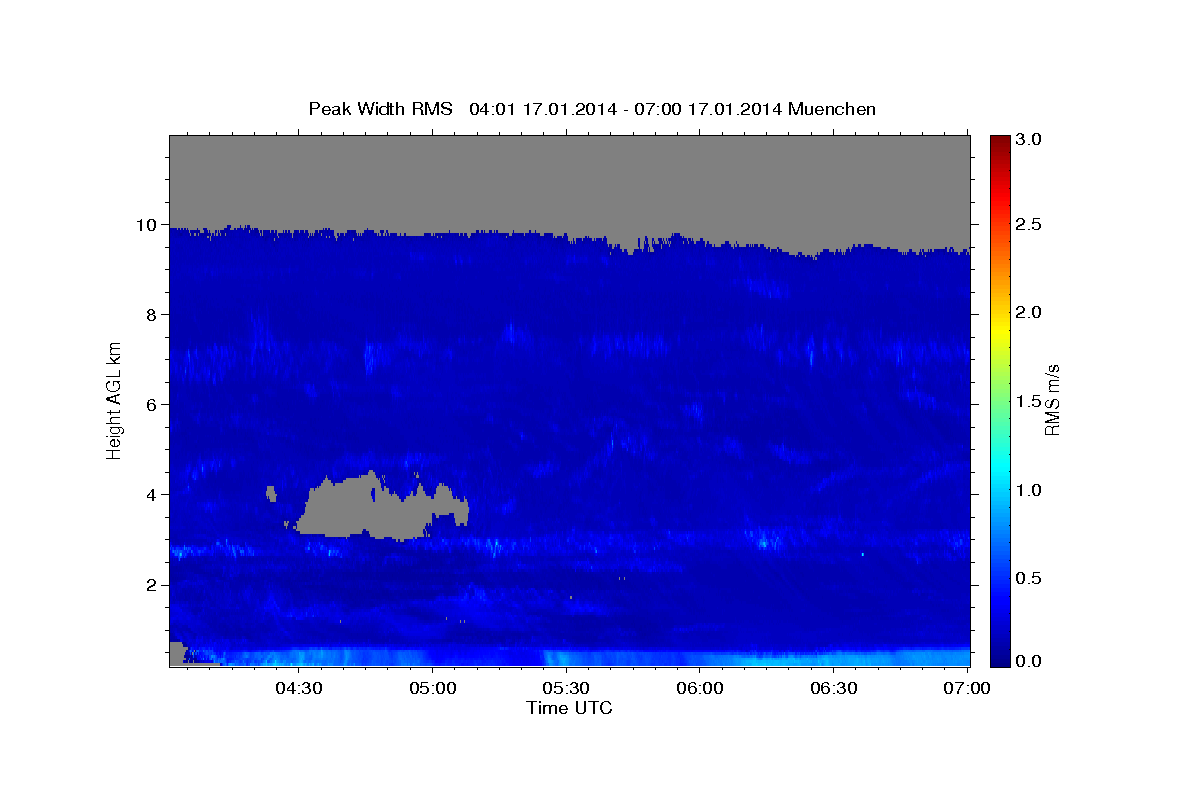Click the colorbar value 3.0
The height and width of the screenshot is (800, 1200).
[1030, 140]
